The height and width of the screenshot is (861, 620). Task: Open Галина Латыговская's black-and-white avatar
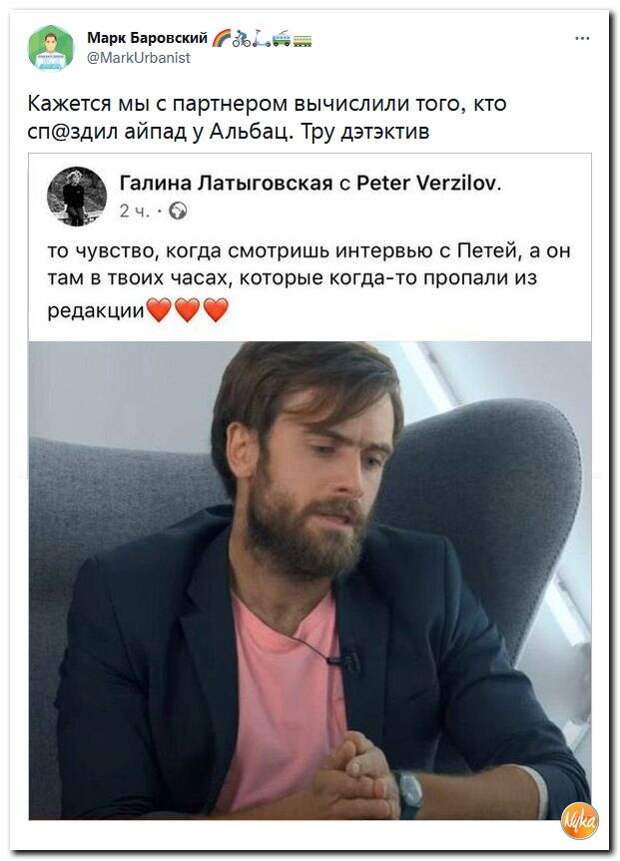click(x=77, y=196)
